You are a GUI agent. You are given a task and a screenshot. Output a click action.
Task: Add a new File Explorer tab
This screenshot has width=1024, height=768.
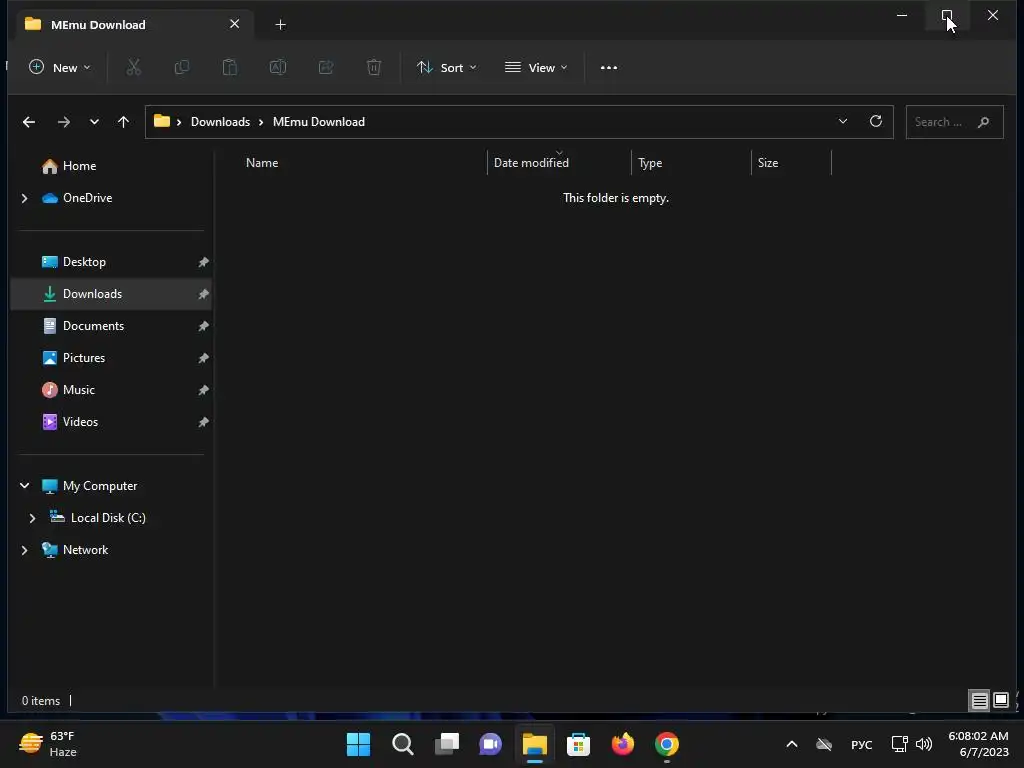pyautogui.click(x=281, y=25)
